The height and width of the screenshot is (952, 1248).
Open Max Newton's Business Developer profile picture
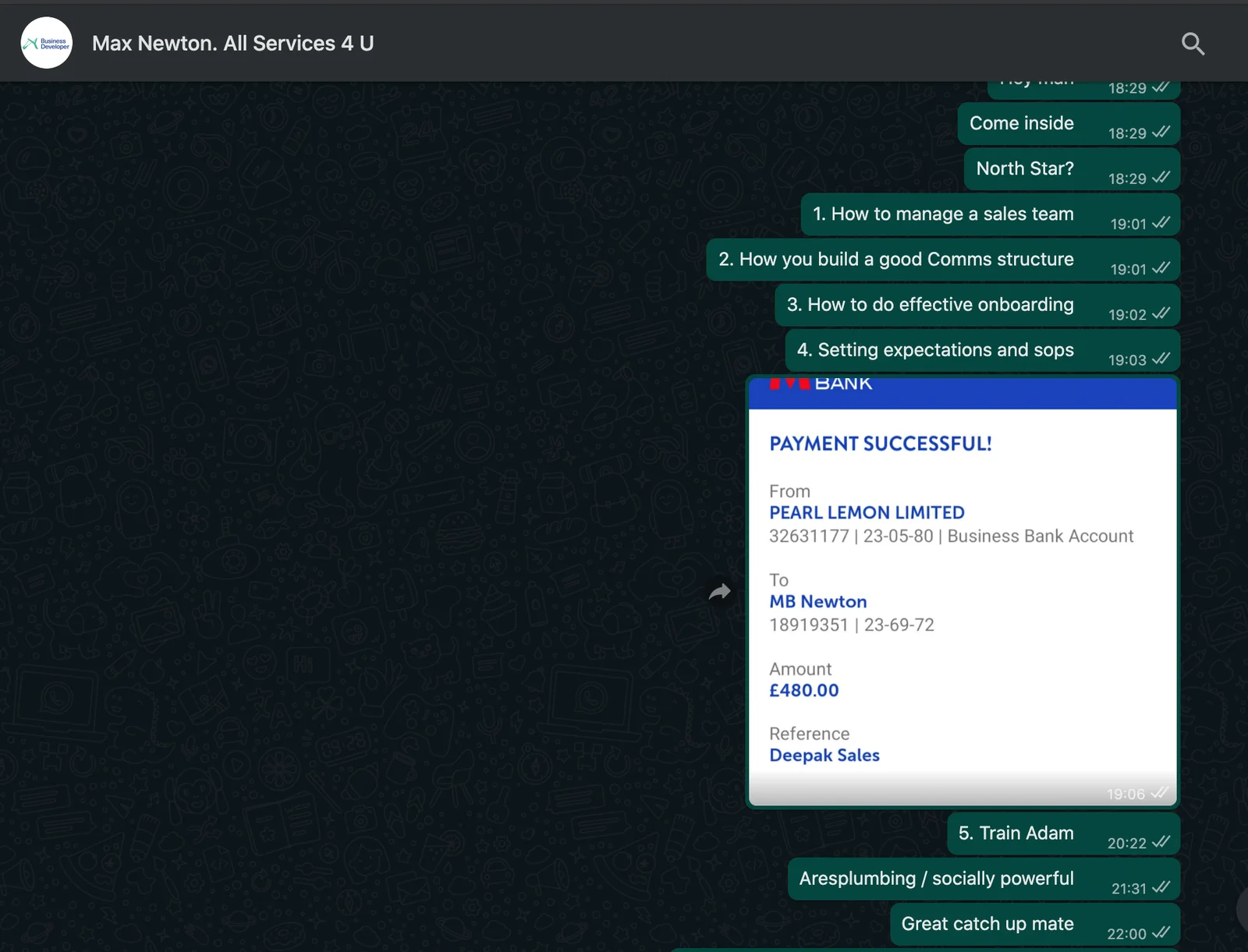click(47, 43)
